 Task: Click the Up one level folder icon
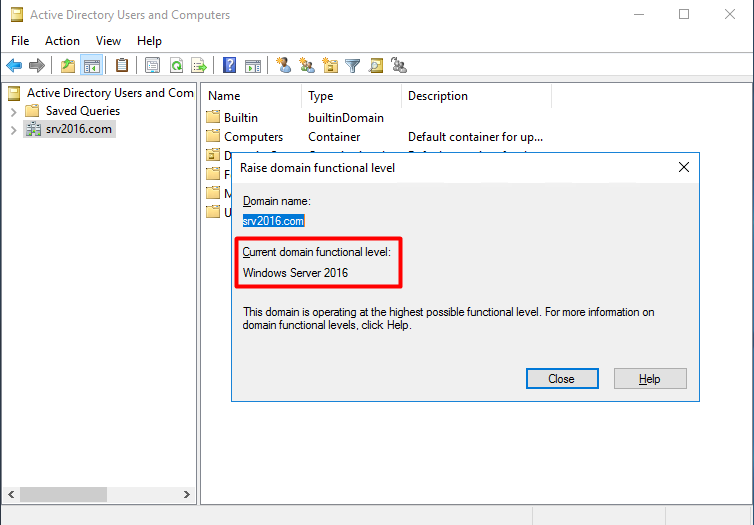[68, 66]
